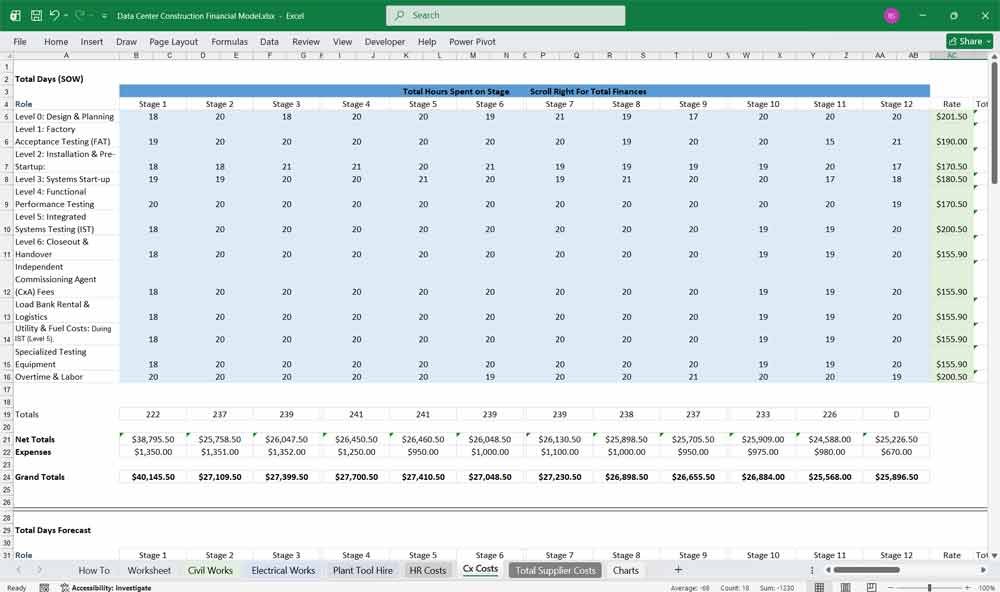Switch to the Insert ribbon tab
Image resolution: width=1000 pixels, height=592 pixels.
pos(92,41)
